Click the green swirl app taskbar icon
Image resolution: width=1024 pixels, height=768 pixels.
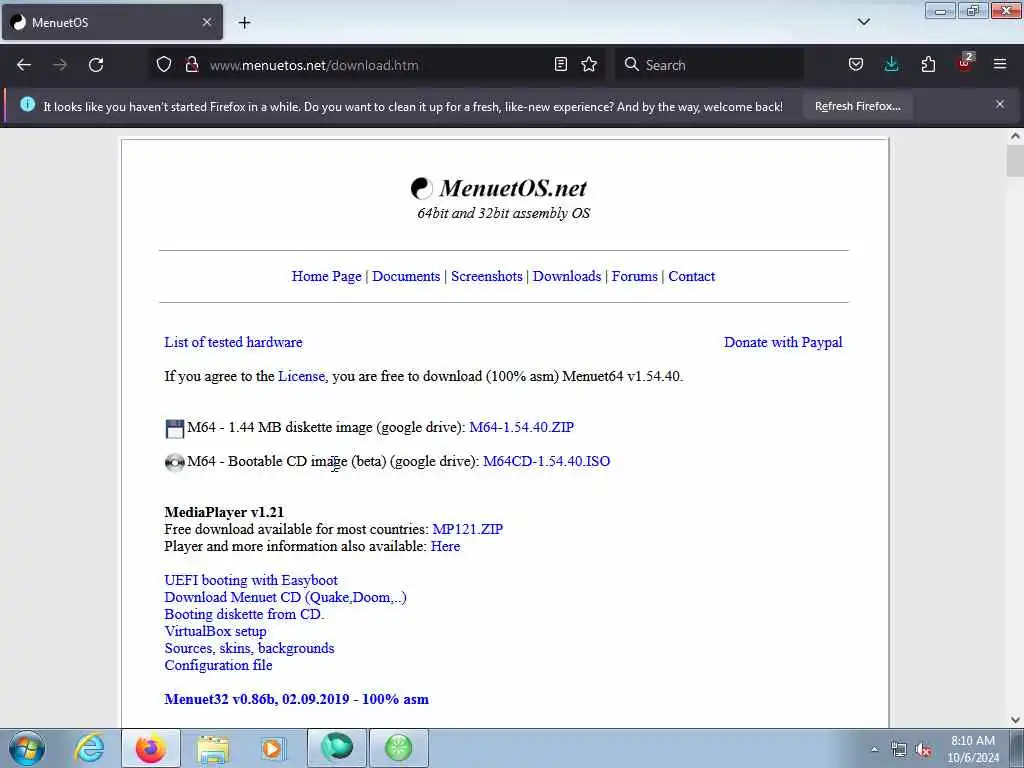[337, 748]
